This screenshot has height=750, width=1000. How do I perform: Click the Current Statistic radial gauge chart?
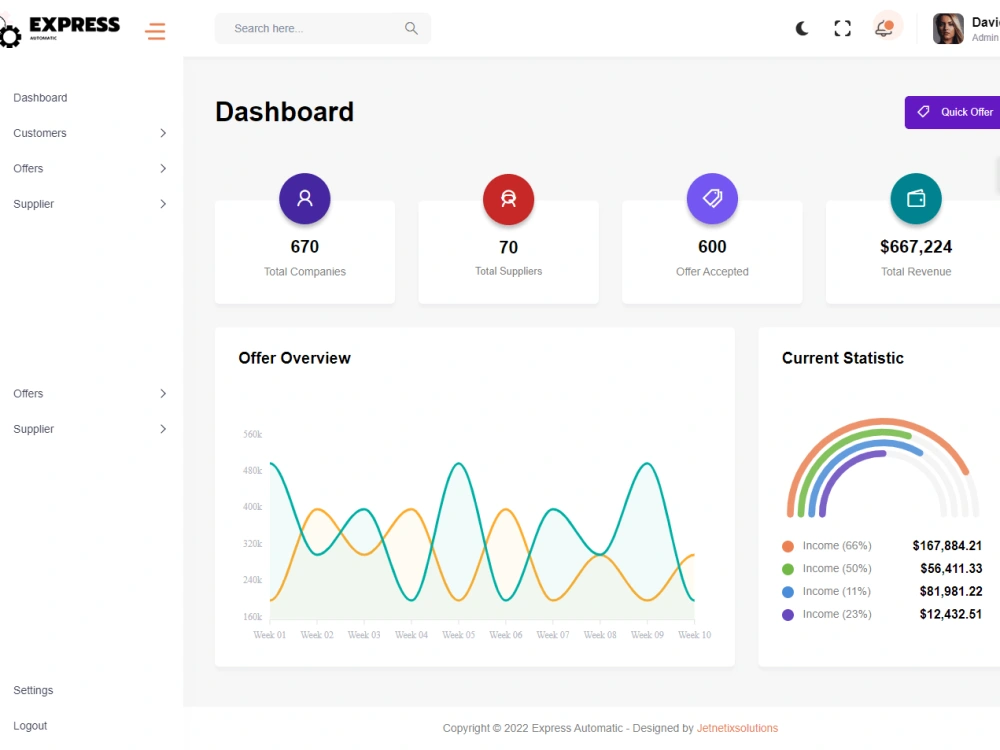[883, 467]
